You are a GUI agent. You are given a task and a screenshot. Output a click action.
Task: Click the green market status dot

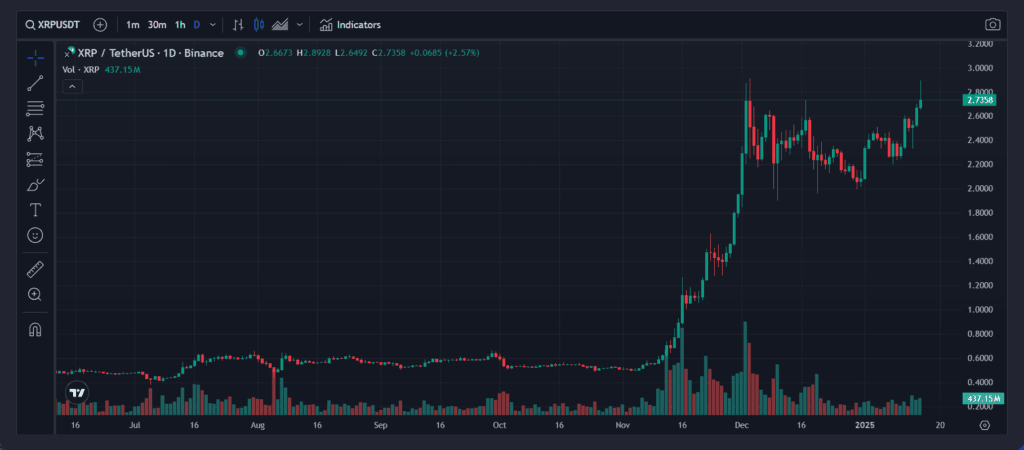pyautogui.click(x=241, y=53)
